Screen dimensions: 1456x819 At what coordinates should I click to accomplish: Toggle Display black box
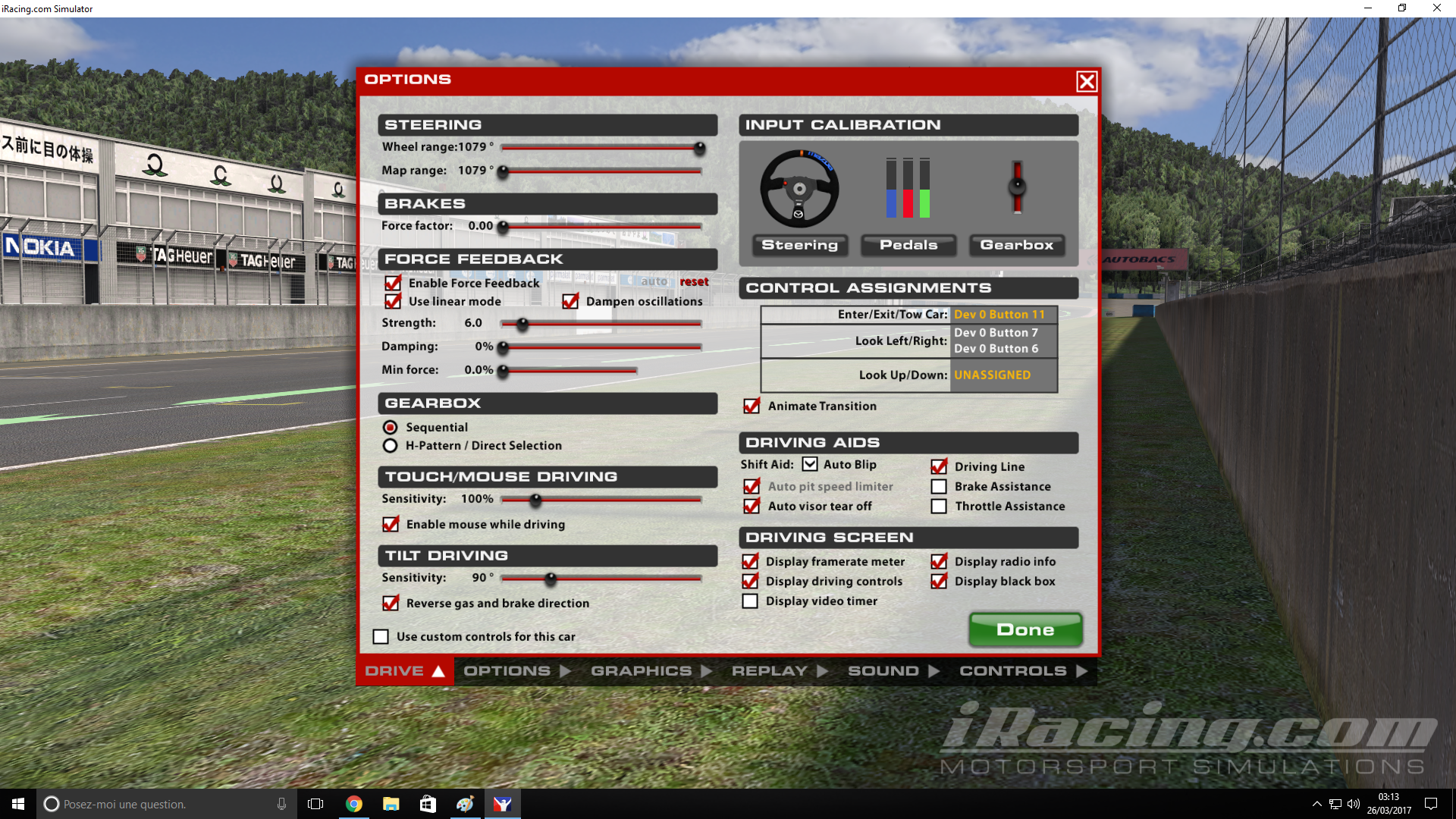939,581
